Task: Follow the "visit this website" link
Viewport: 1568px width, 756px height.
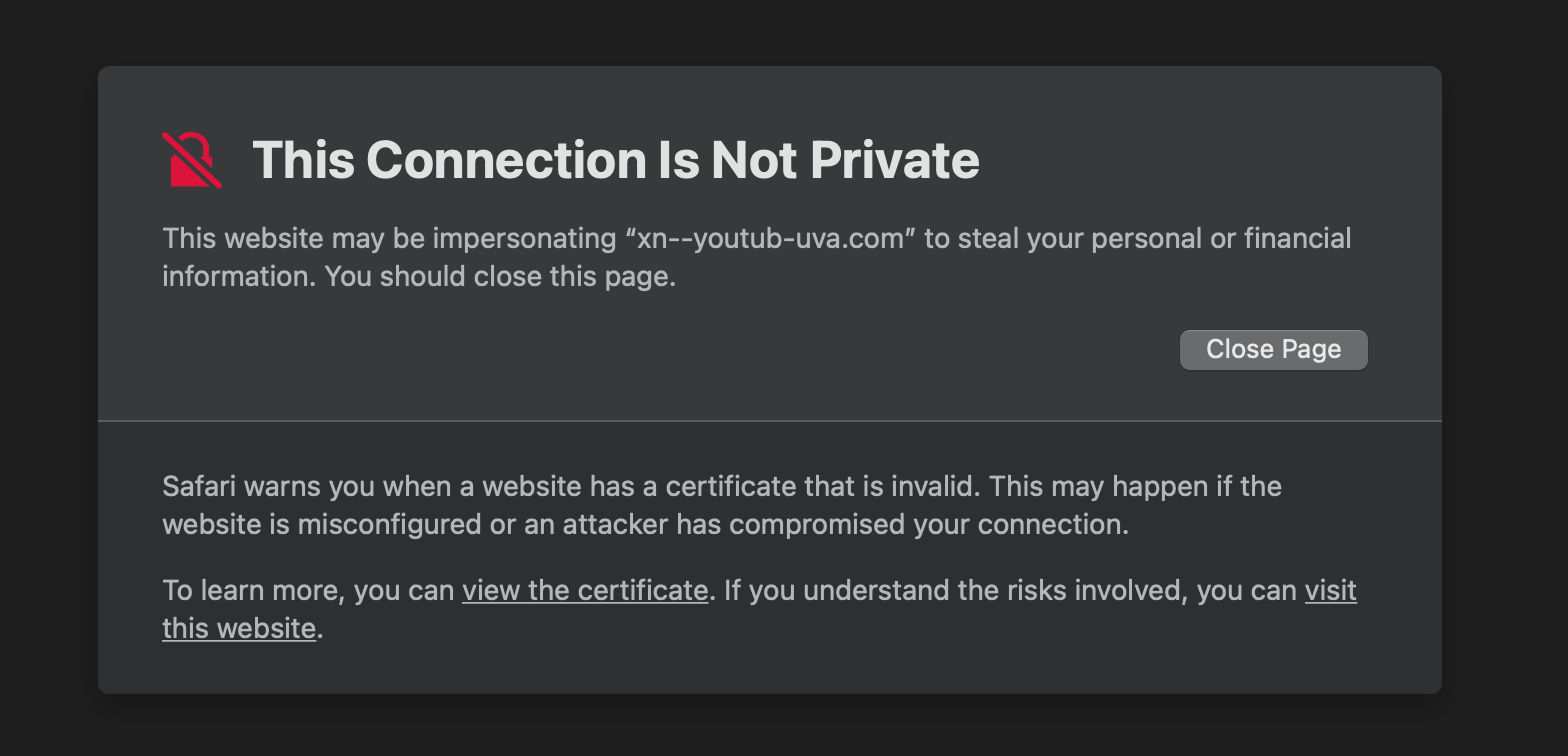Action: [1330, 591]
